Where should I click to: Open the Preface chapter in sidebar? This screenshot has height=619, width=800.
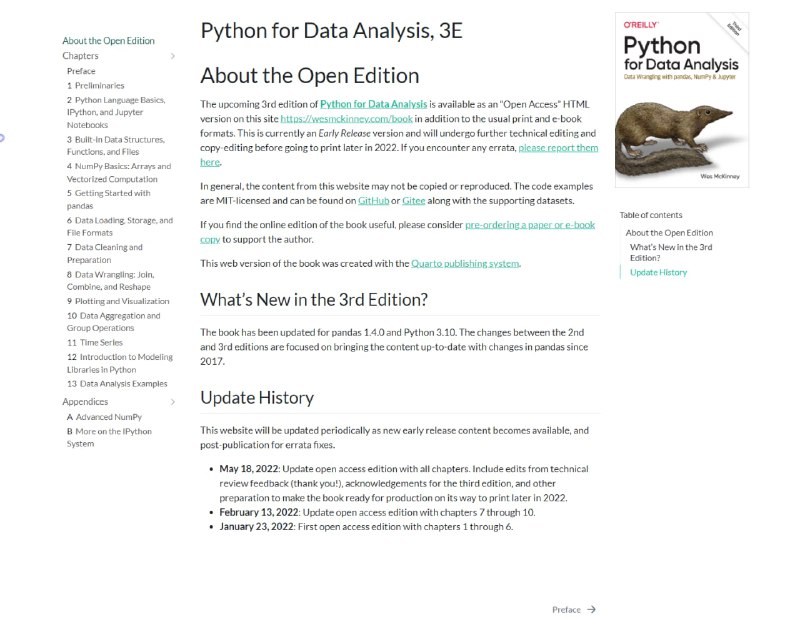click(81, 71)
